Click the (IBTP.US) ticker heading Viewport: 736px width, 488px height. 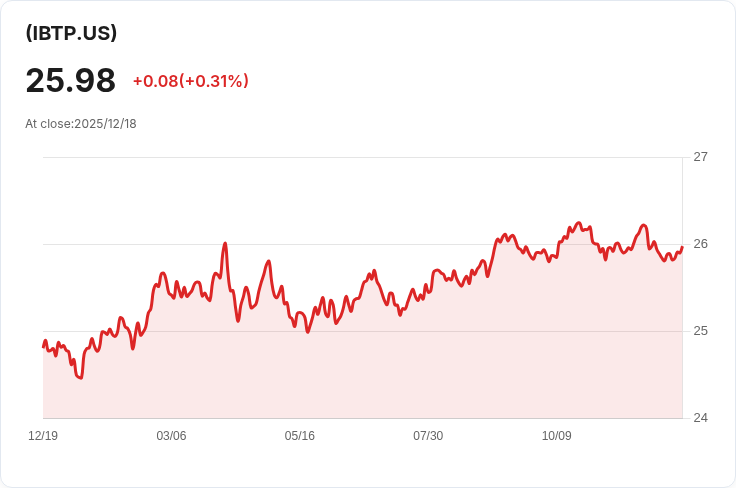pos(71,33)
